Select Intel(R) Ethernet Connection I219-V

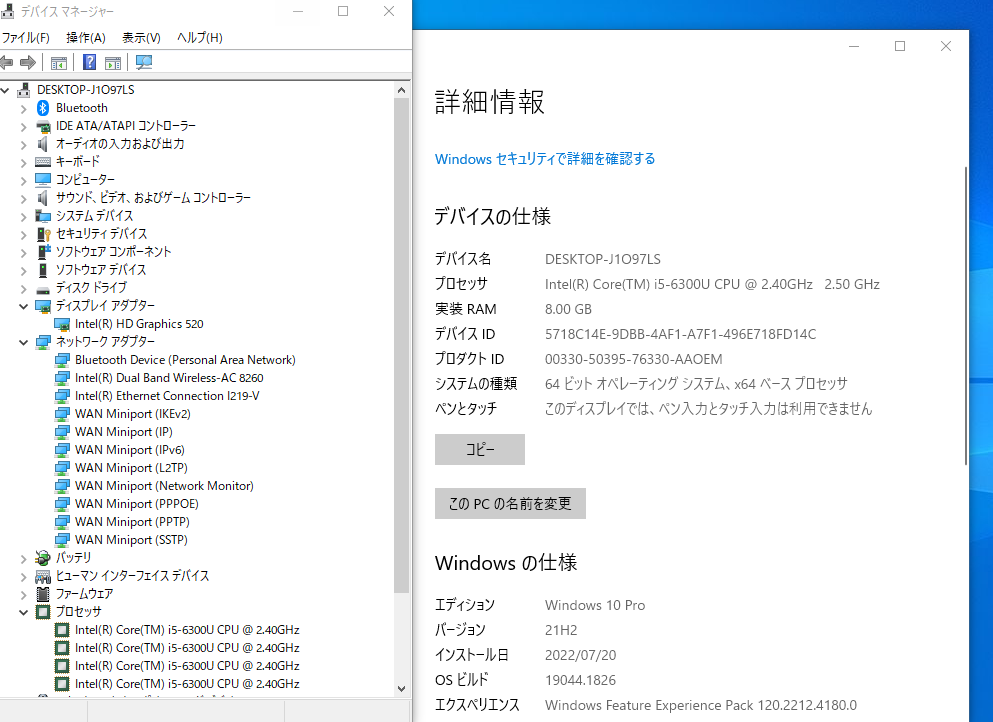(x=167, y=396)
